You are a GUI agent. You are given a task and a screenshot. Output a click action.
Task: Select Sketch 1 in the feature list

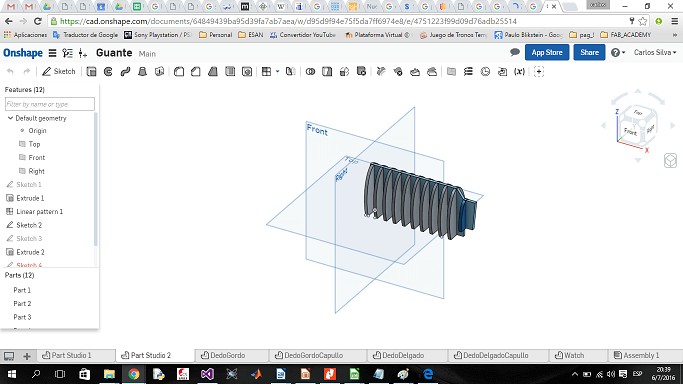click(29, 185)
